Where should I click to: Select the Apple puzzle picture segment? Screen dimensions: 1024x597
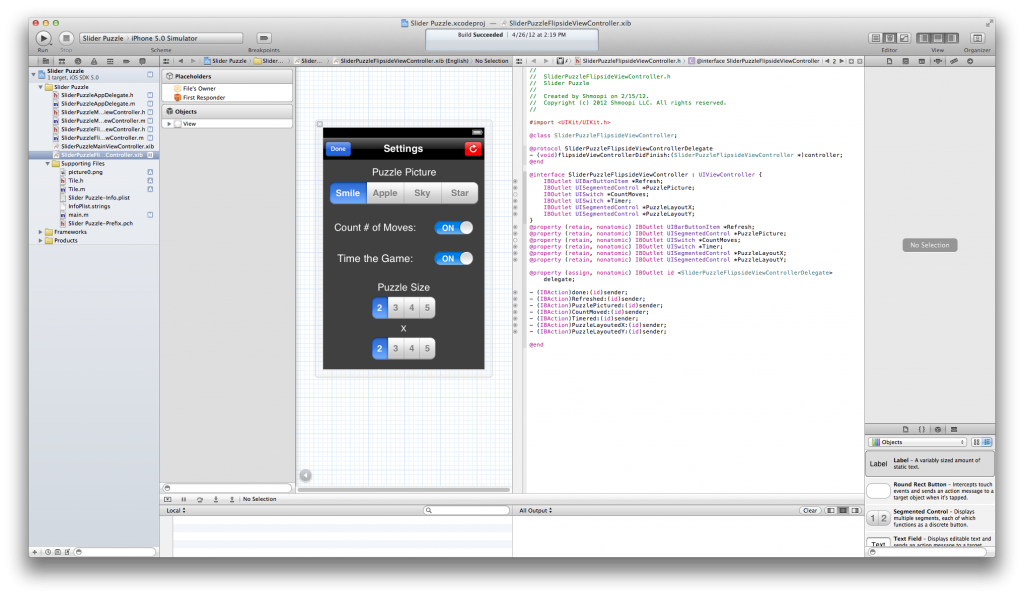385,193
